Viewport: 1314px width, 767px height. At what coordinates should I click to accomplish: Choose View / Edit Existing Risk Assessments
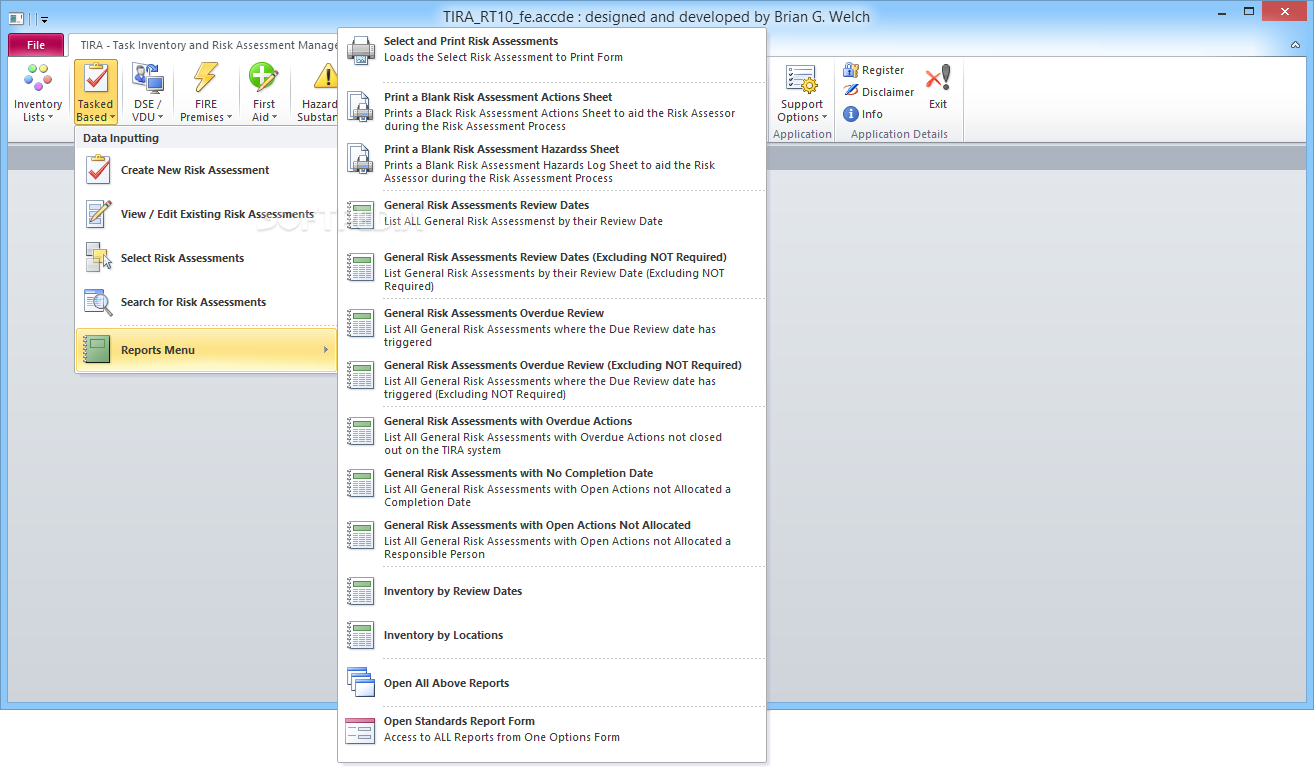[x=206, y=214]
